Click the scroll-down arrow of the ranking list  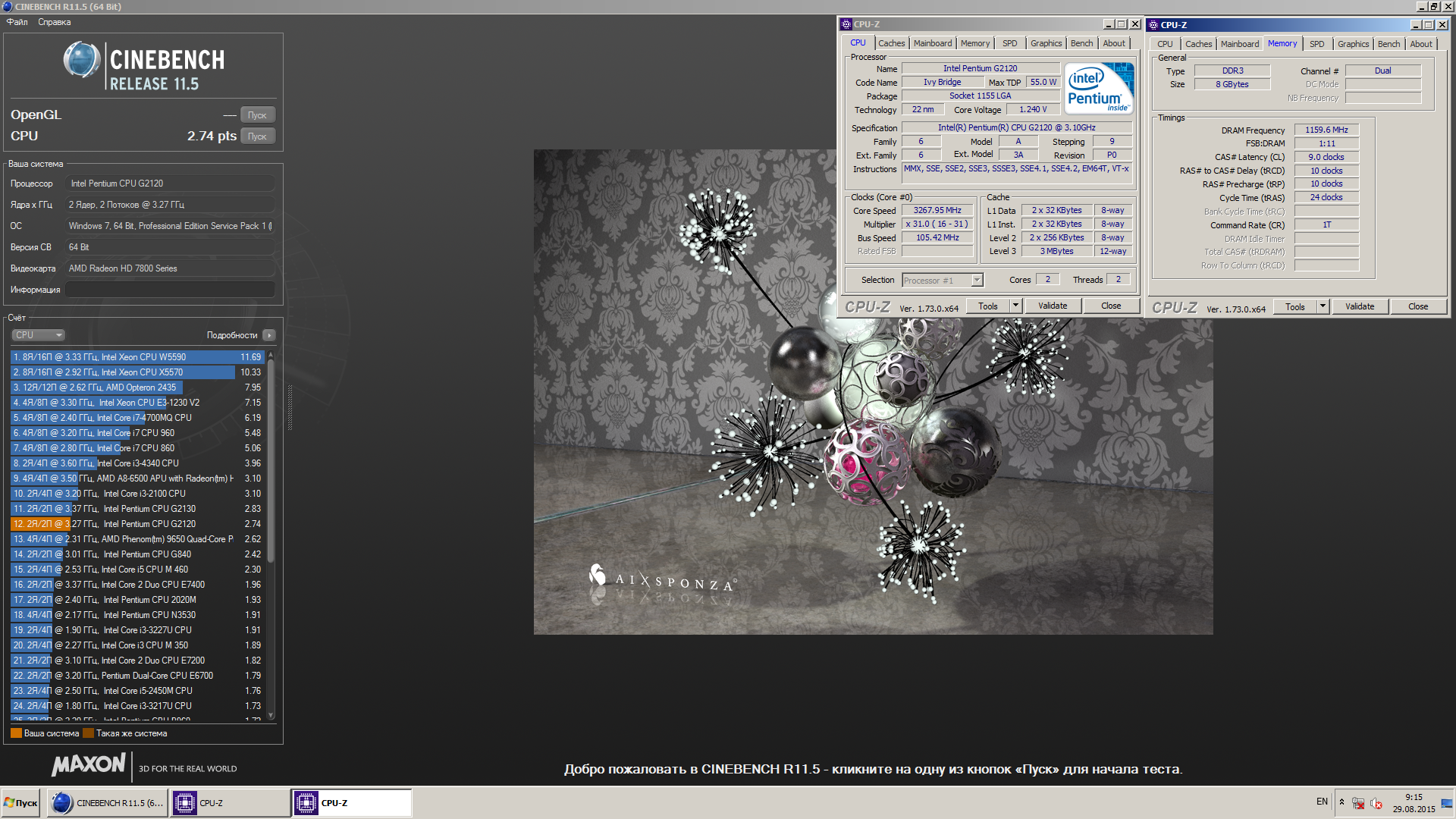coord(271,715)
